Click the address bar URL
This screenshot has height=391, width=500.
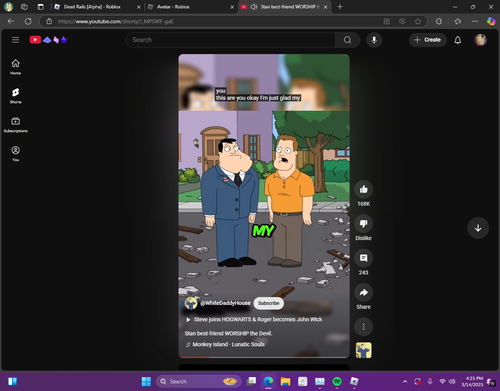(x=115, y=21)
